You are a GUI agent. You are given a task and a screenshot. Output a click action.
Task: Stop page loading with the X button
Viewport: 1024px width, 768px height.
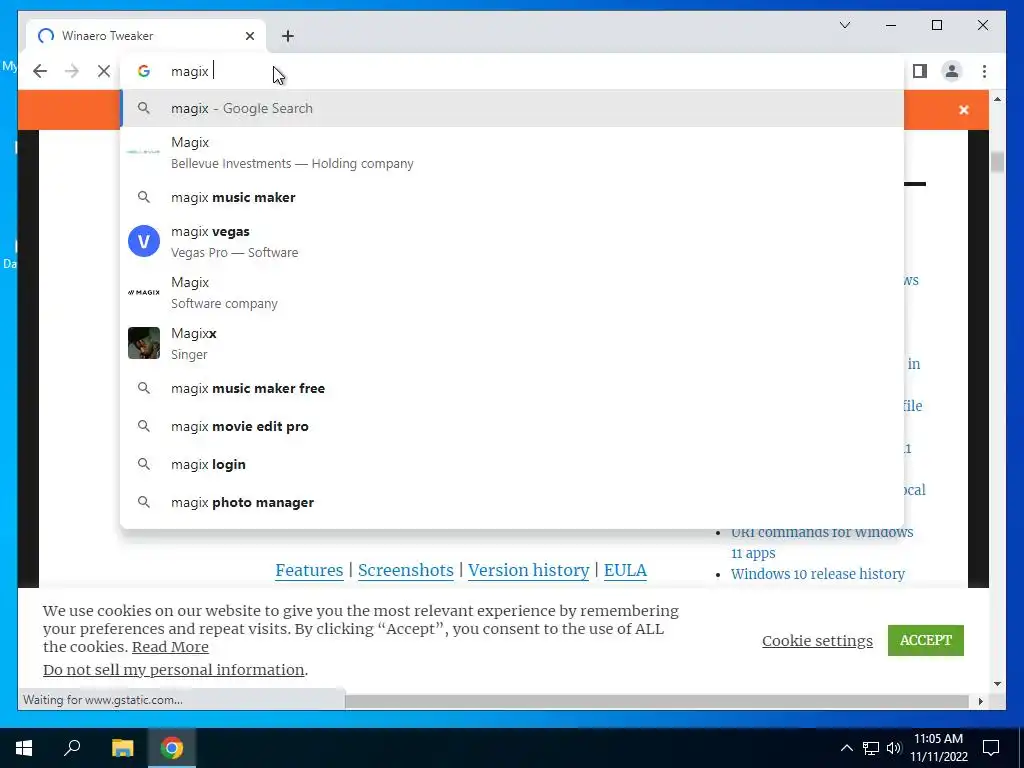(x=104, y=71)
